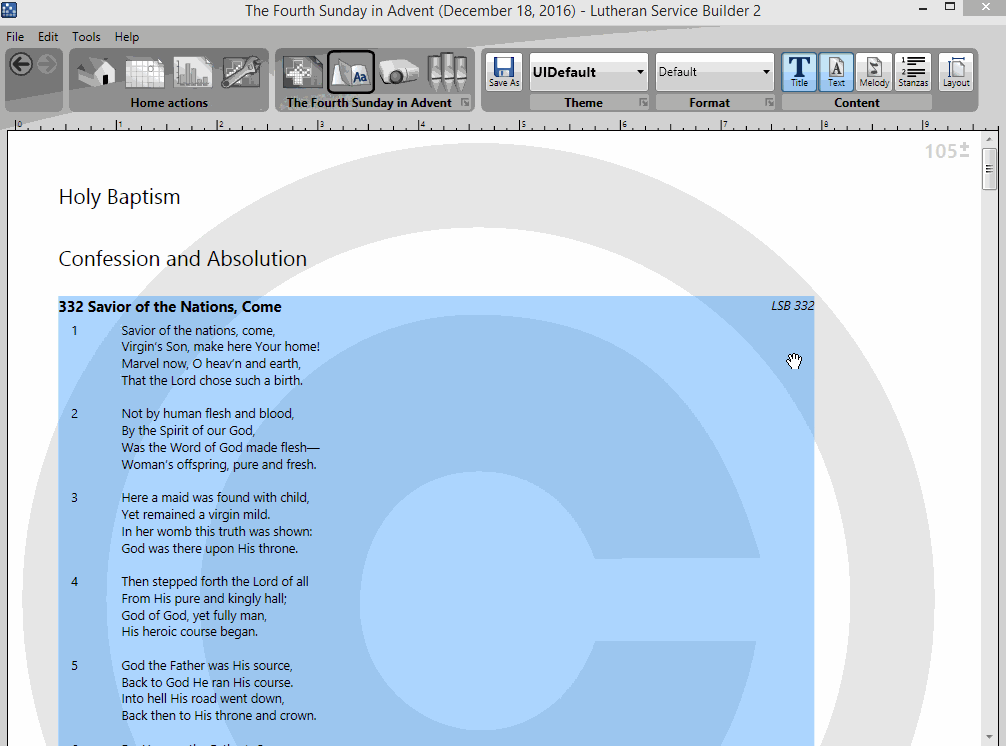Open the Default format dropdown
Viewport: 1006px width, 746px height.
[x=714, y=72]
